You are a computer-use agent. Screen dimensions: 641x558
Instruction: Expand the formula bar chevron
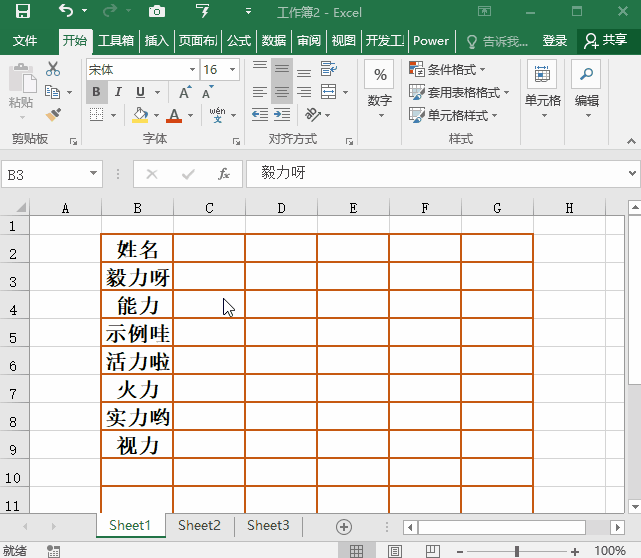click(x=632, y=173)
